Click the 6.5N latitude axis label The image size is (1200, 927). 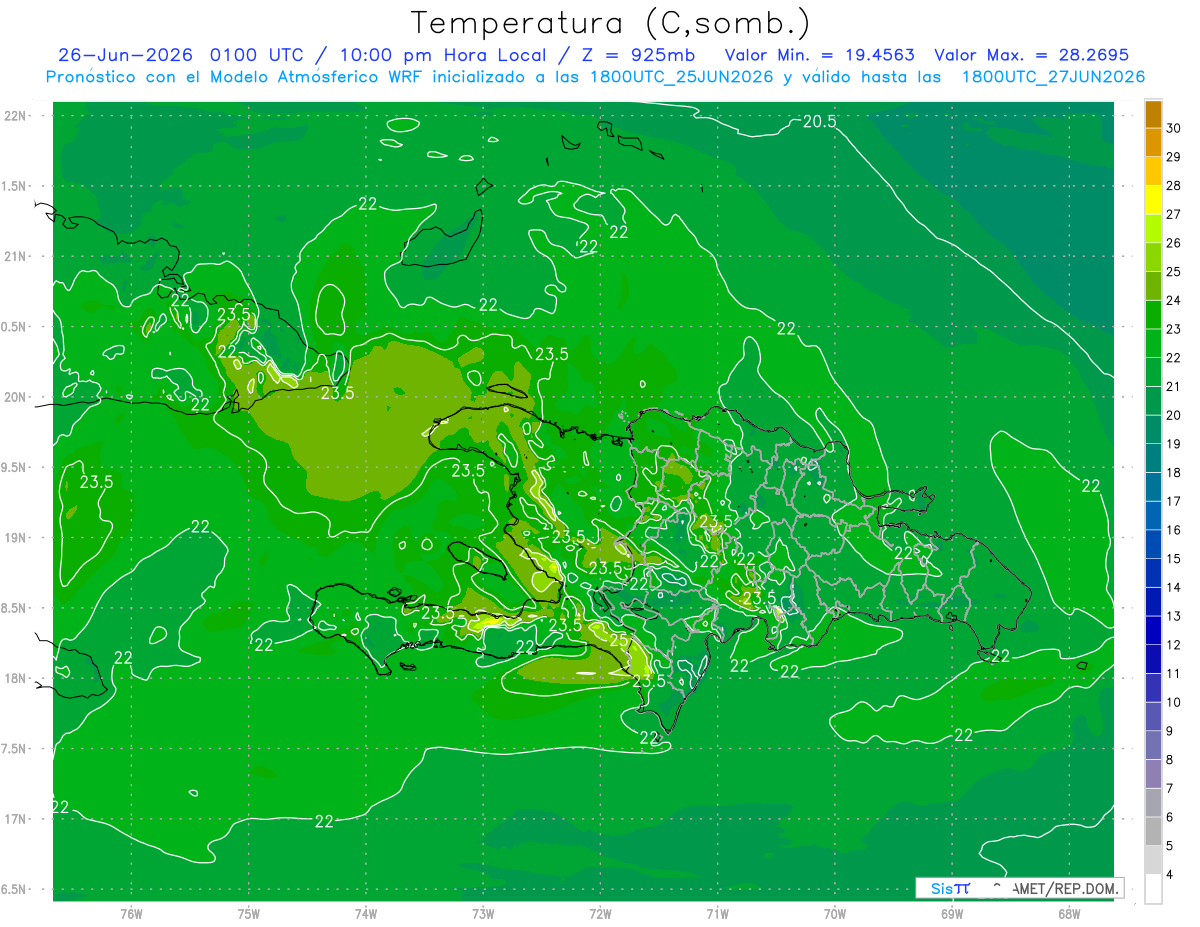point(15,890)
